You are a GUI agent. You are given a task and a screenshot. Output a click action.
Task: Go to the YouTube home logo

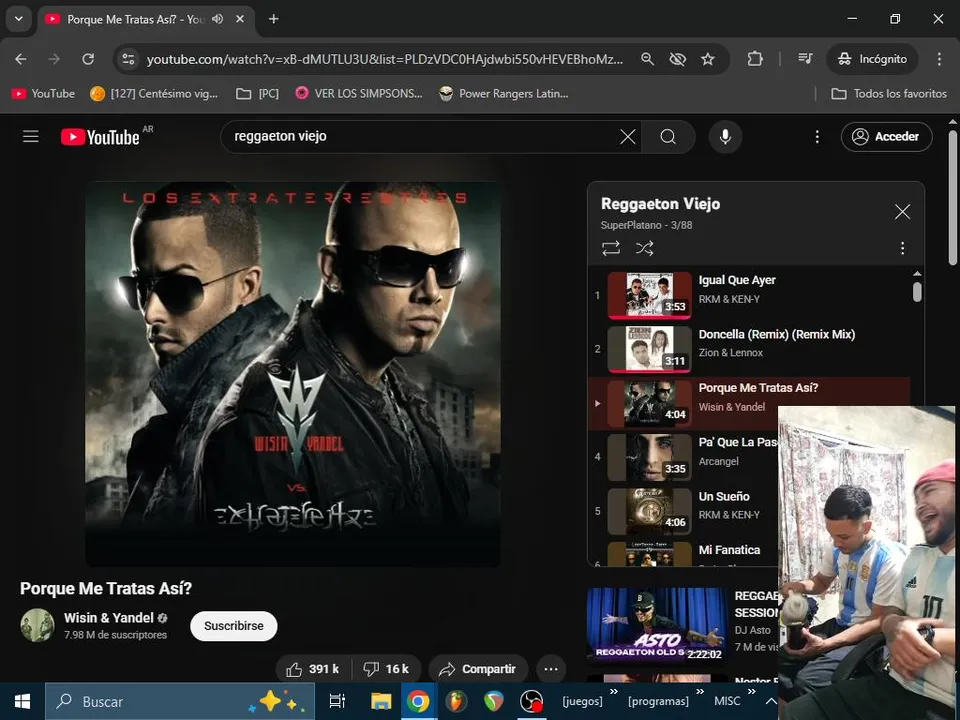click(100, 137)
